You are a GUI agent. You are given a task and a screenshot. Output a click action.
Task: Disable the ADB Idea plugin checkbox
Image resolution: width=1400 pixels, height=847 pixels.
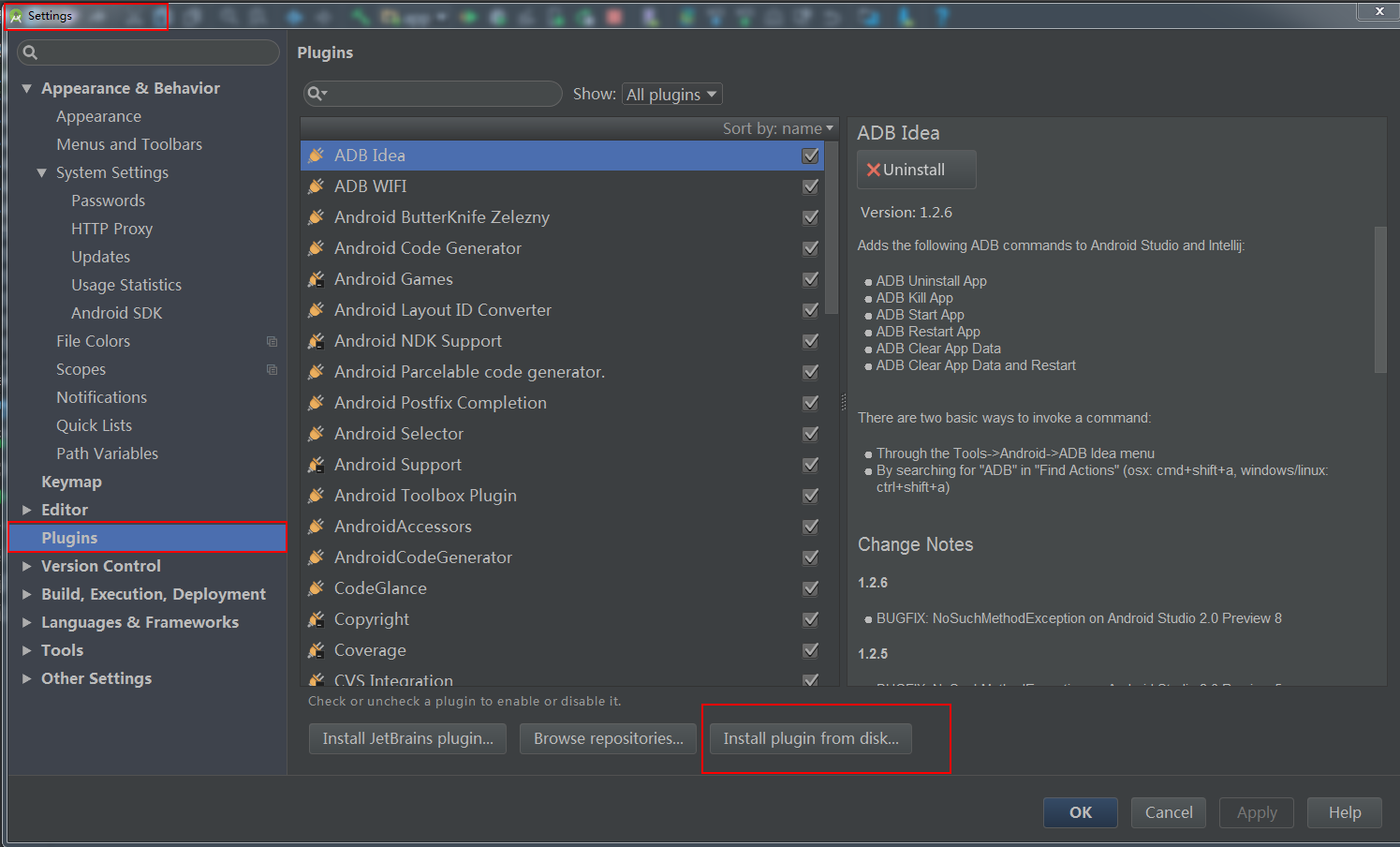811,156
